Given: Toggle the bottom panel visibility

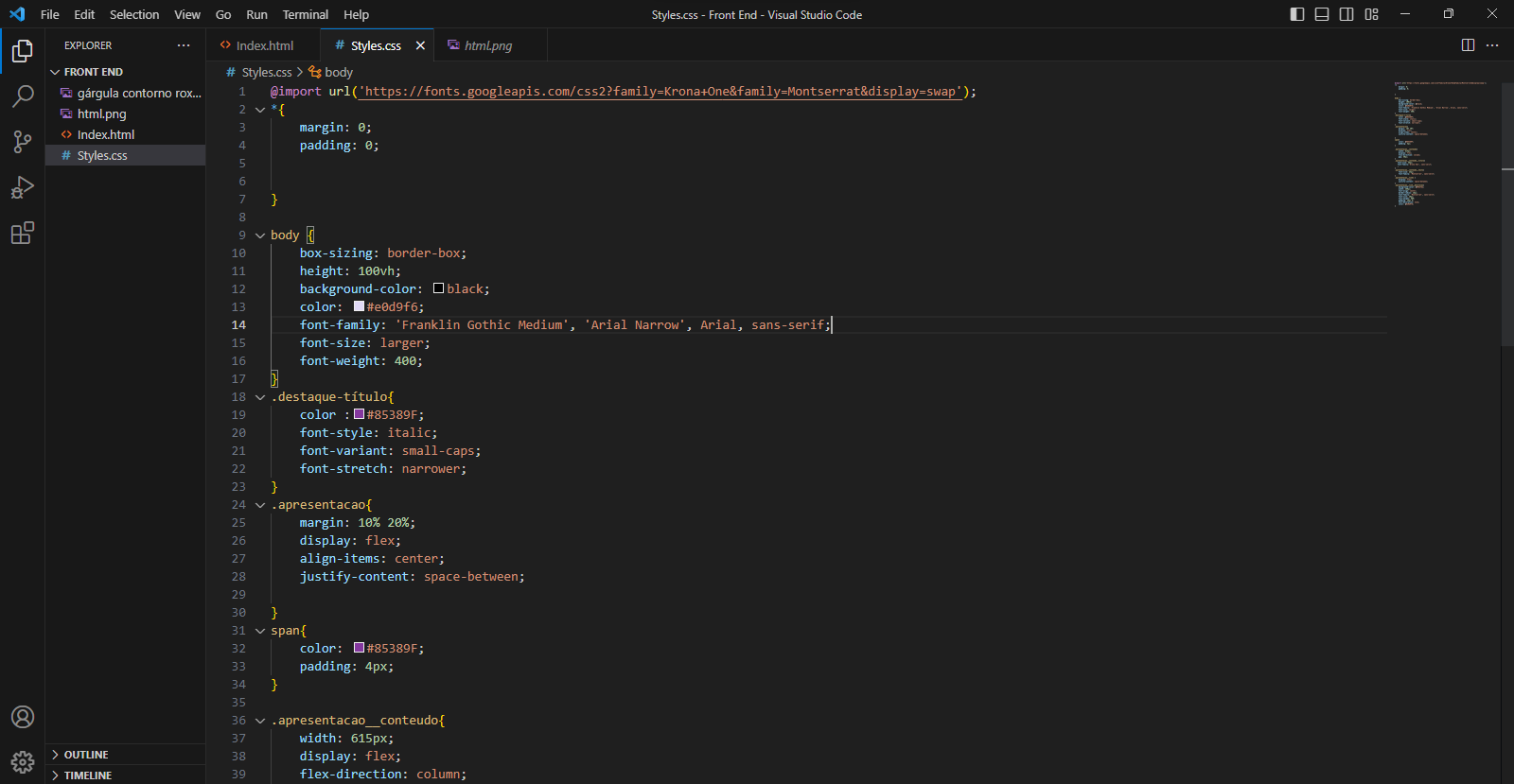Looking at the screenshot, I should point(1322,14).
